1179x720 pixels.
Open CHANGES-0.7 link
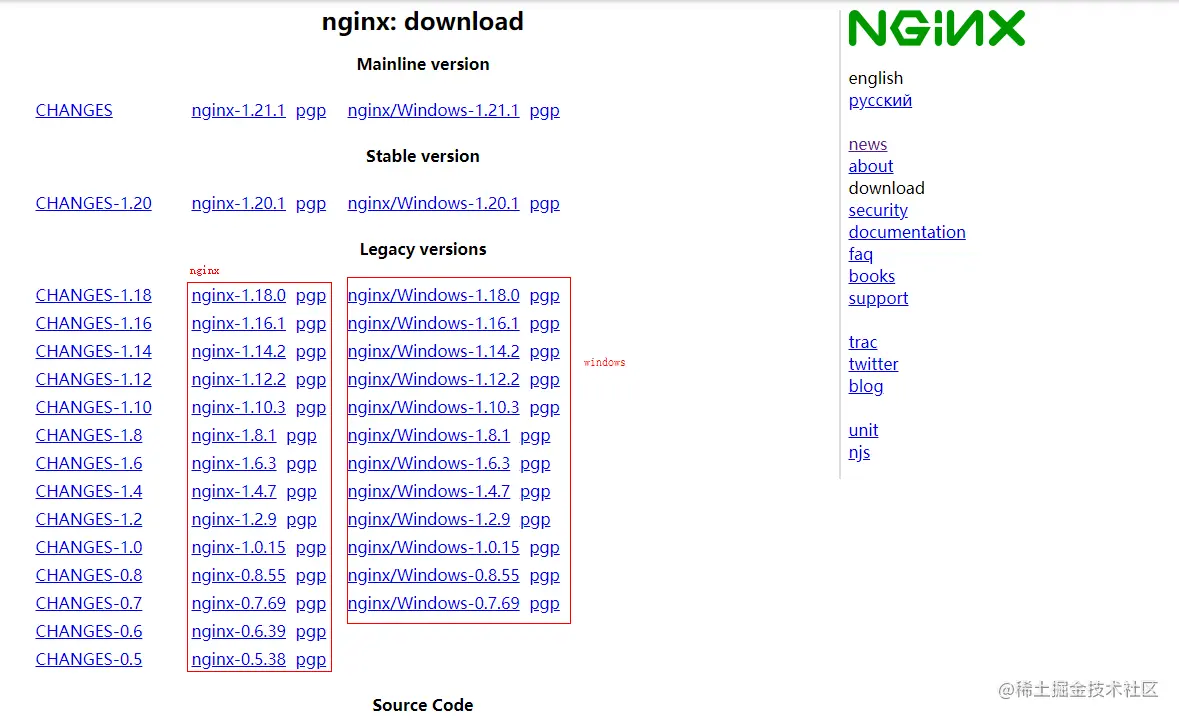pos(89,604)
